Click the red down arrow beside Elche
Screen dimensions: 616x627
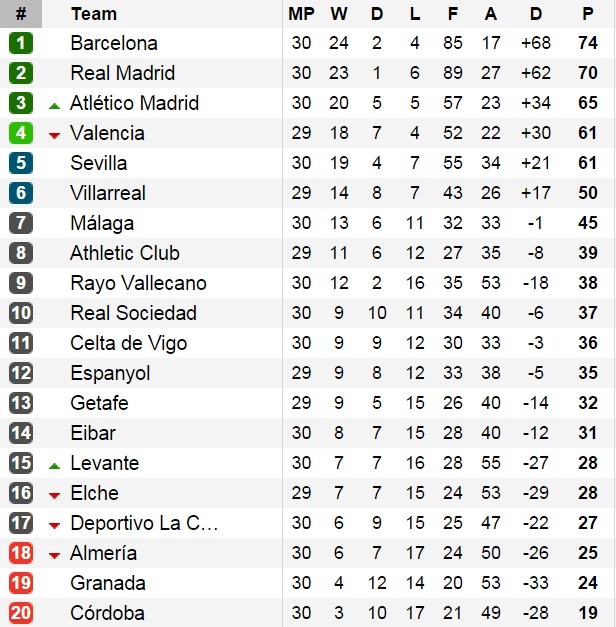[x=54, y=494]
